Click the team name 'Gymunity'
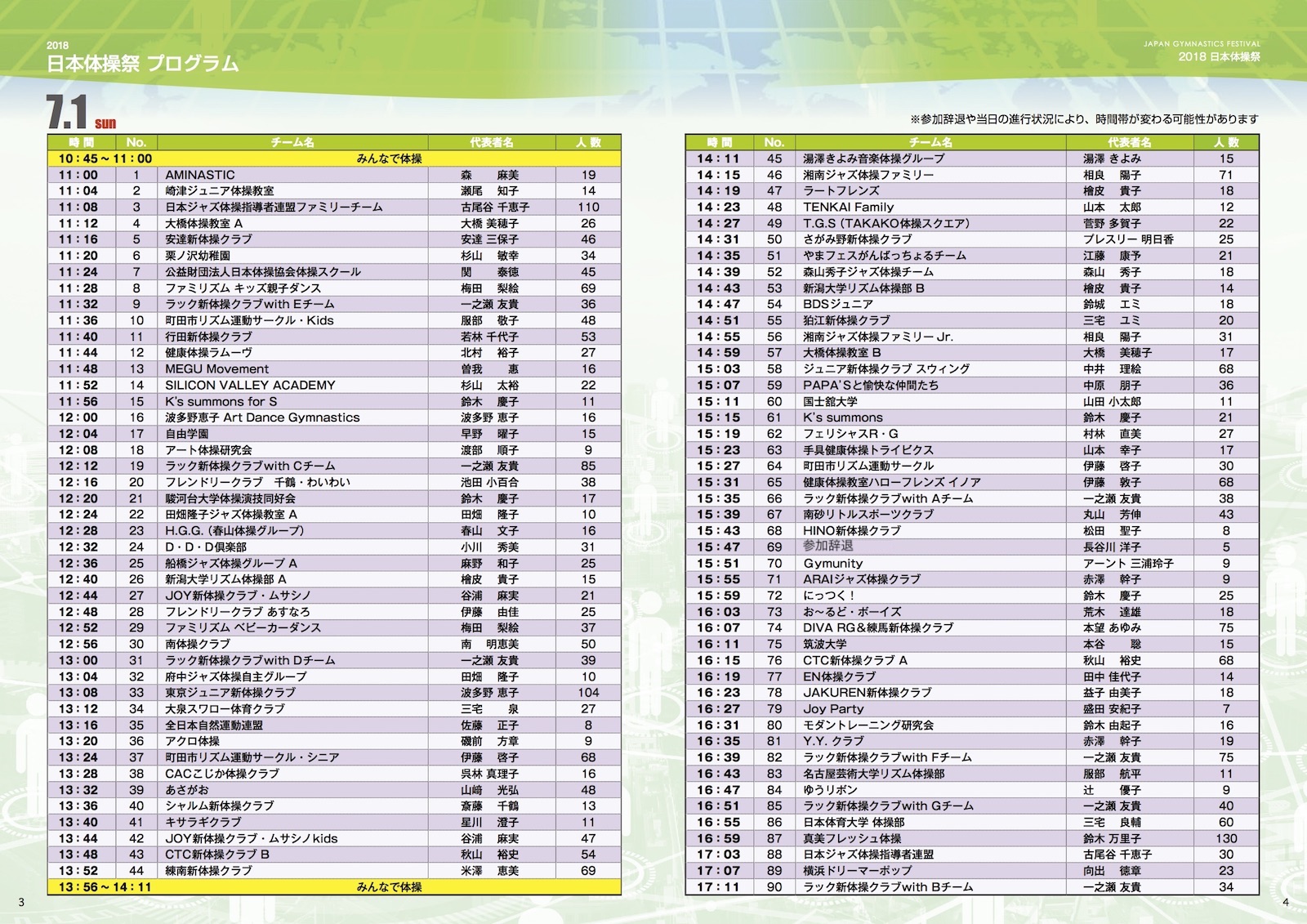 (x=832, y=564)
